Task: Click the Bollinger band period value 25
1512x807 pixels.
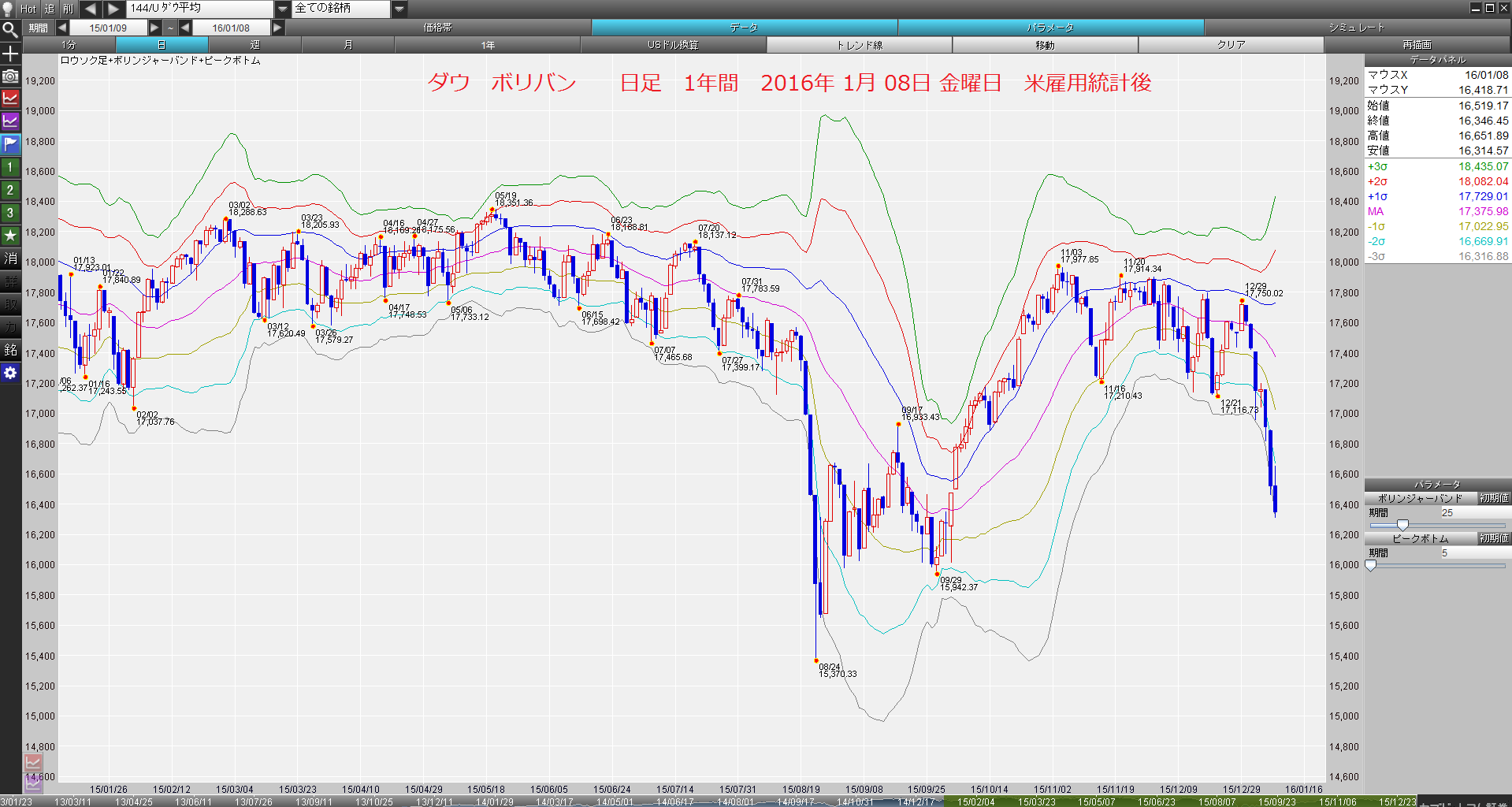Action: click(1475, 512)
